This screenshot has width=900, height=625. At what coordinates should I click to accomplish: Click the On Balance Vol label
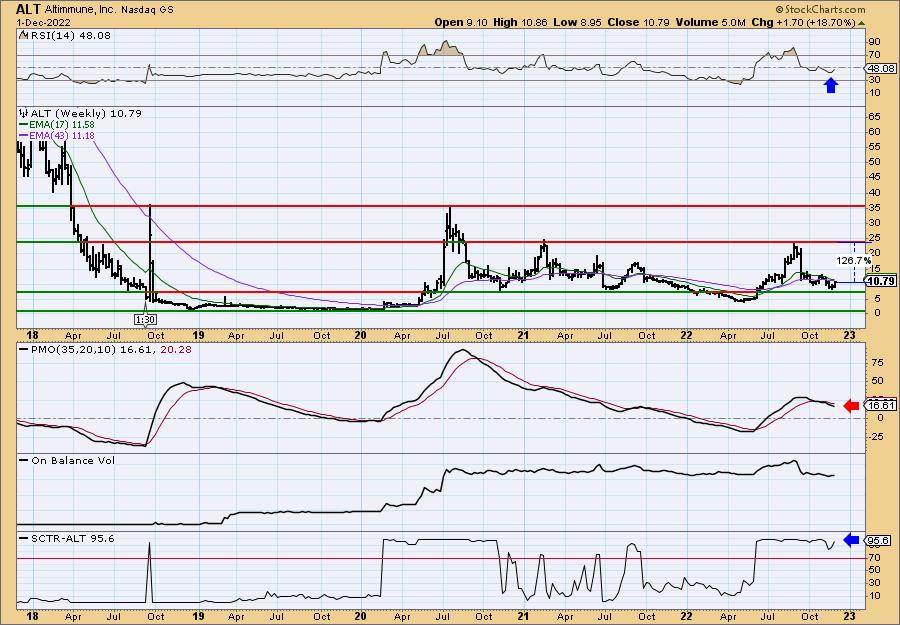73,460
